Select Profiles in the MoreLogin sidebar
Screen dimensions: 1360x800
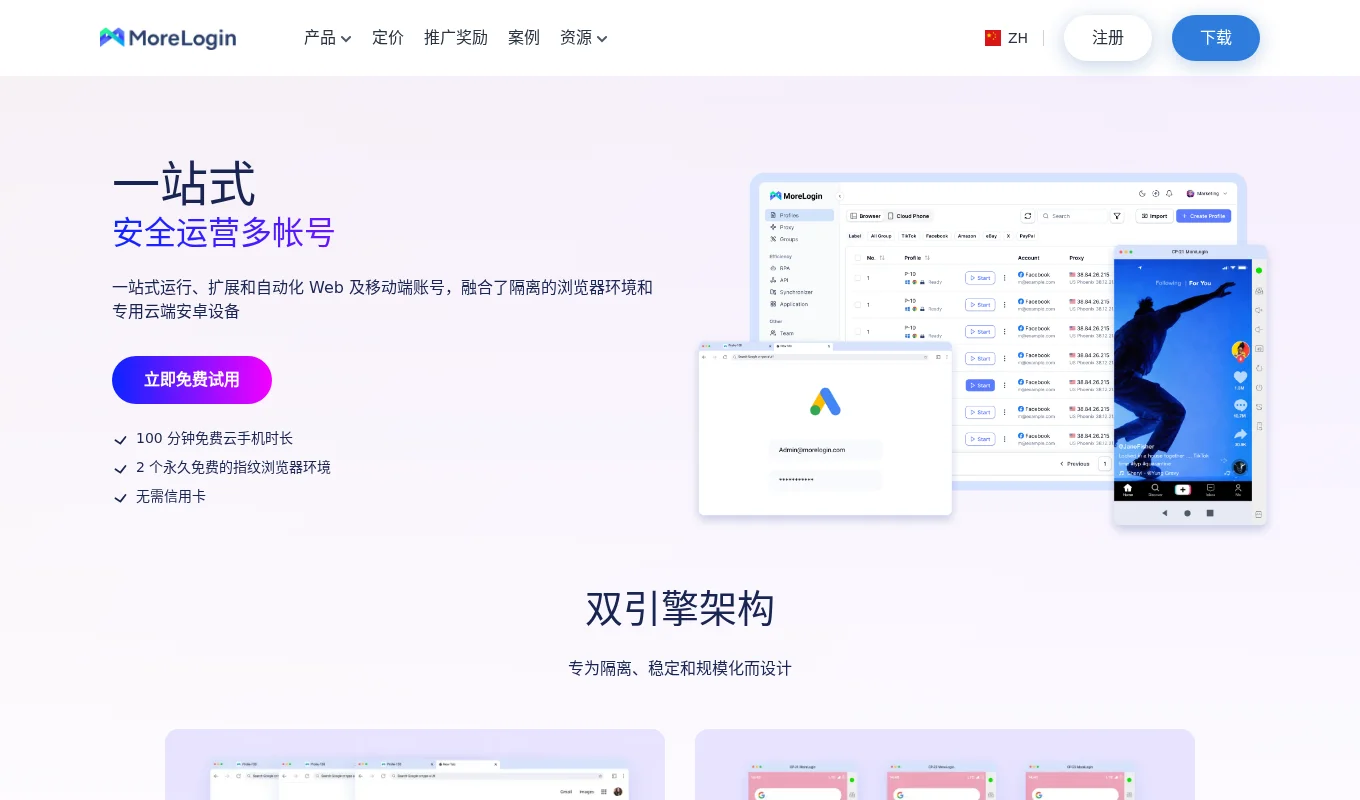click(787, 215)
